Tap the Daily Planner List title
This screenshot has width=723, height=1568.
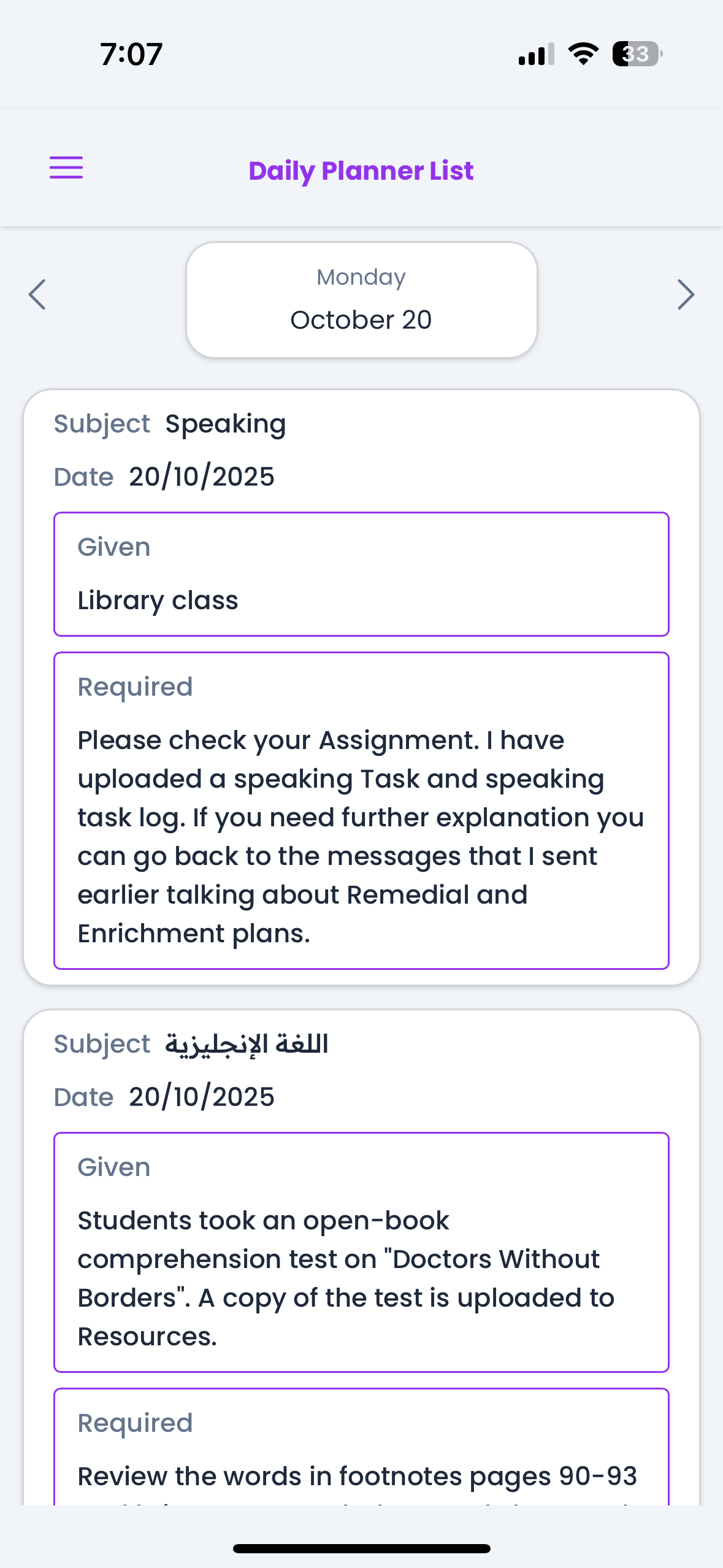361,171
